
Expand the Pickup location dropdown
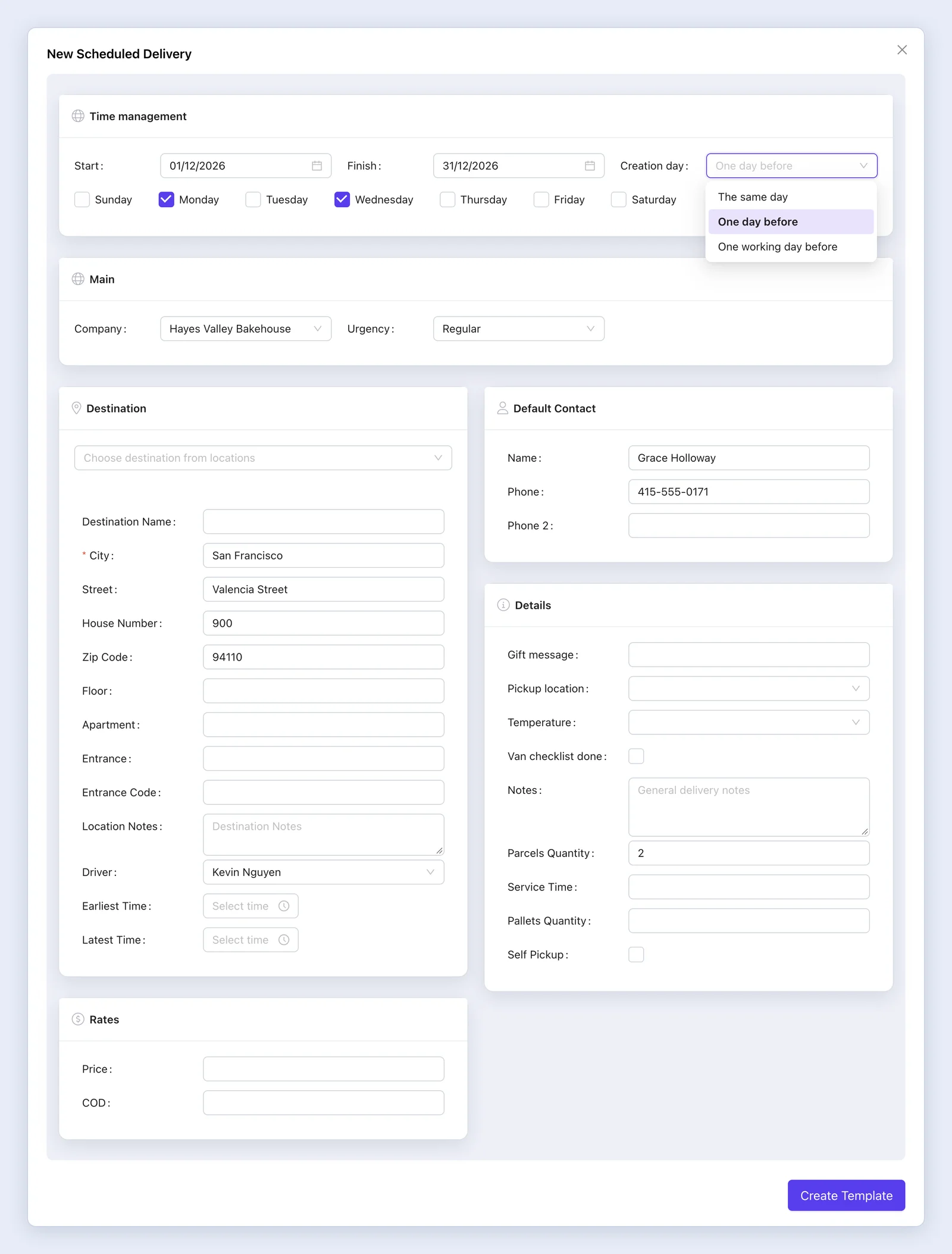[x=749, y=689]
